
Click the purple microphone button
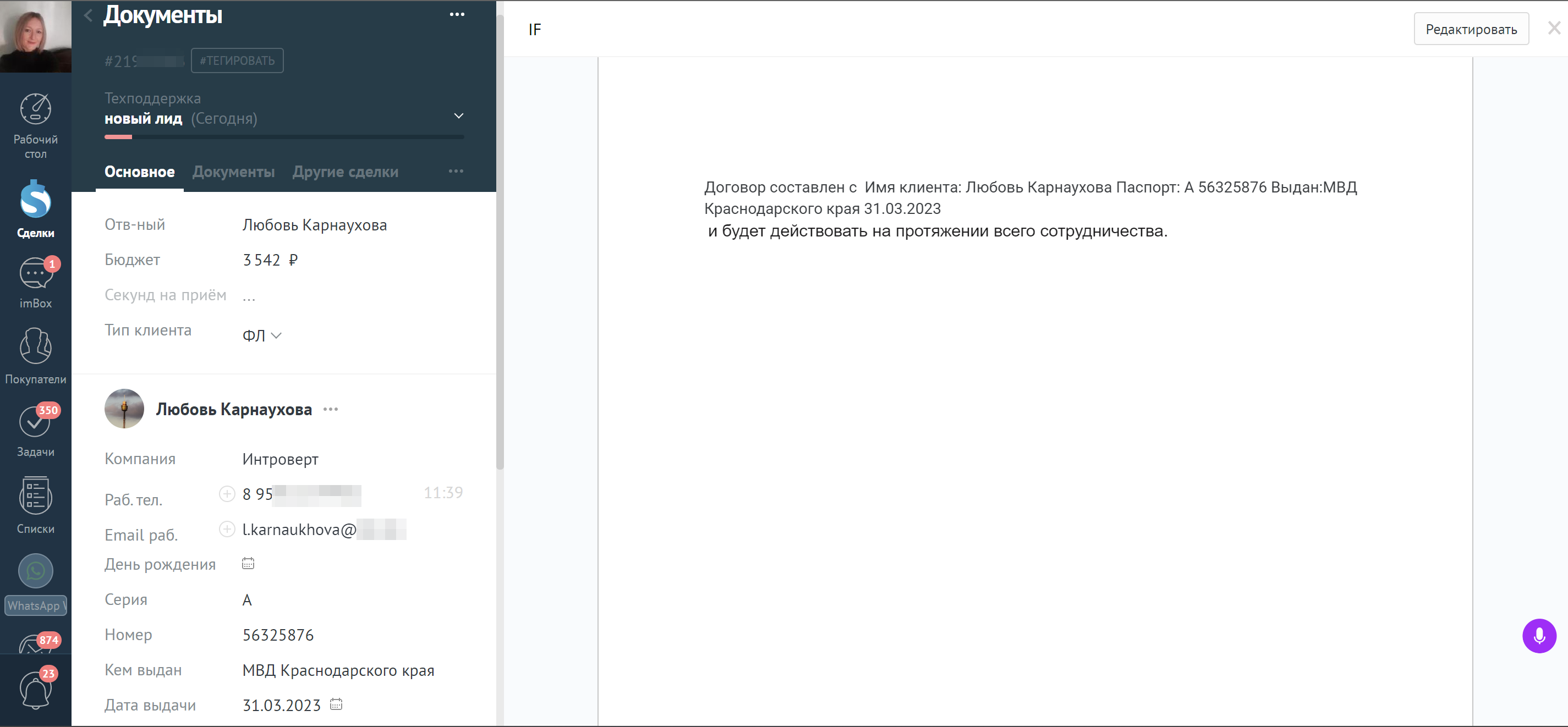click(x=1539, y=636)
